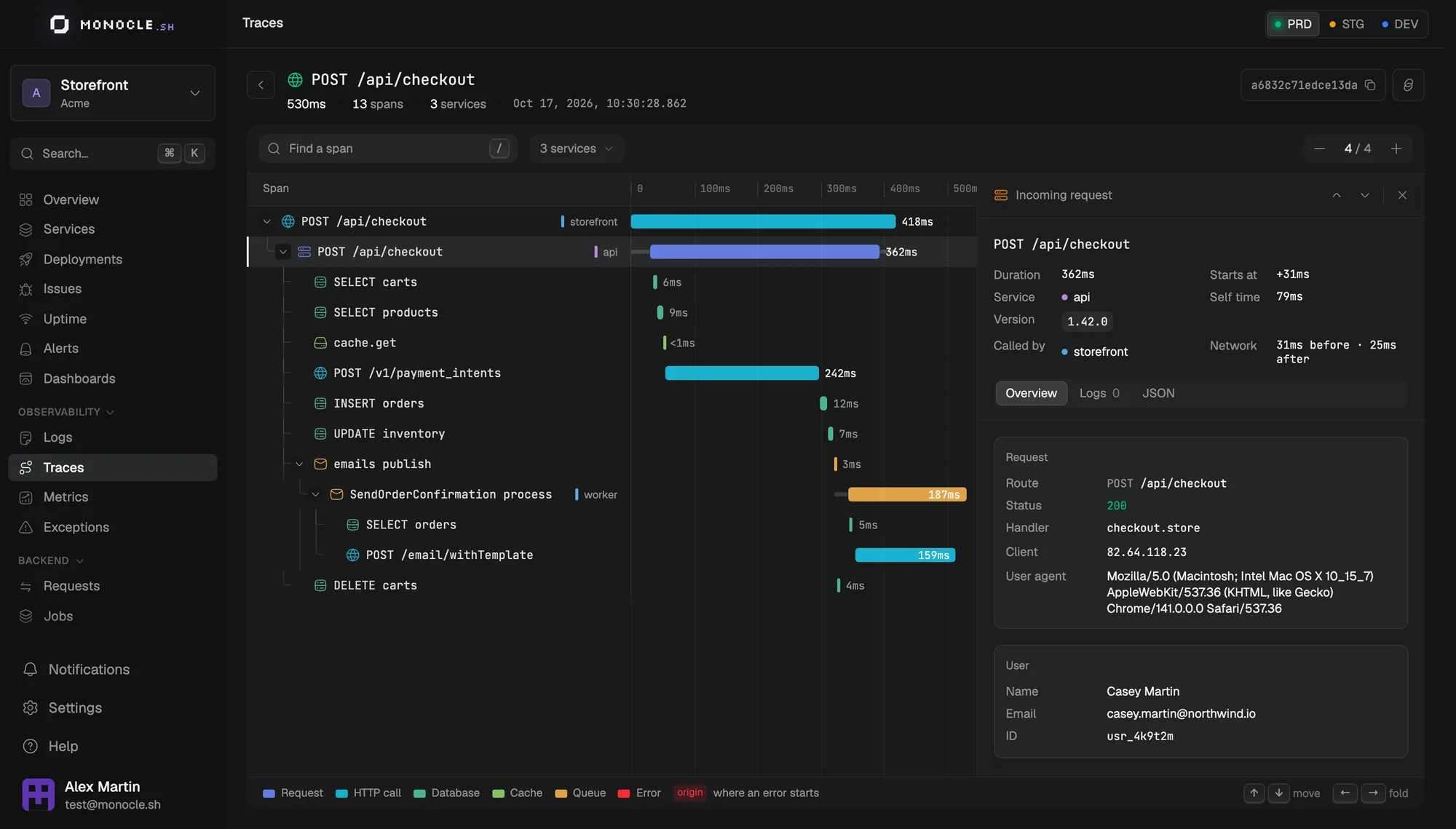Viewport: 1456px width, 829px height.
Task: Open the Alerts page
Action: pyautogui.click(x=113, y=349)
